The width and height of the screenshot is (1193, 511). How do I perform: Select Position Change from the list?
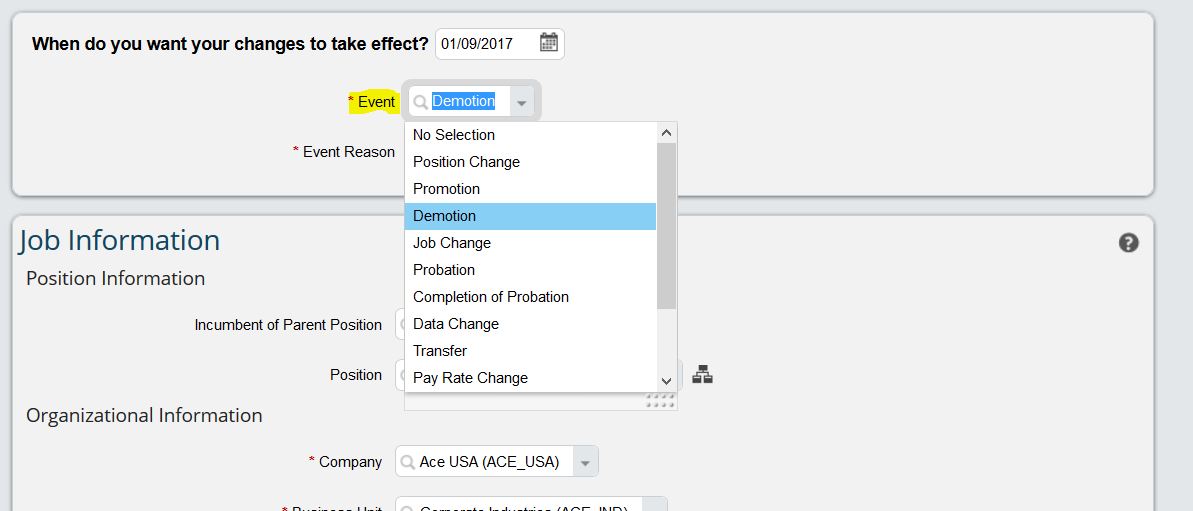click(x=530, y=162)
